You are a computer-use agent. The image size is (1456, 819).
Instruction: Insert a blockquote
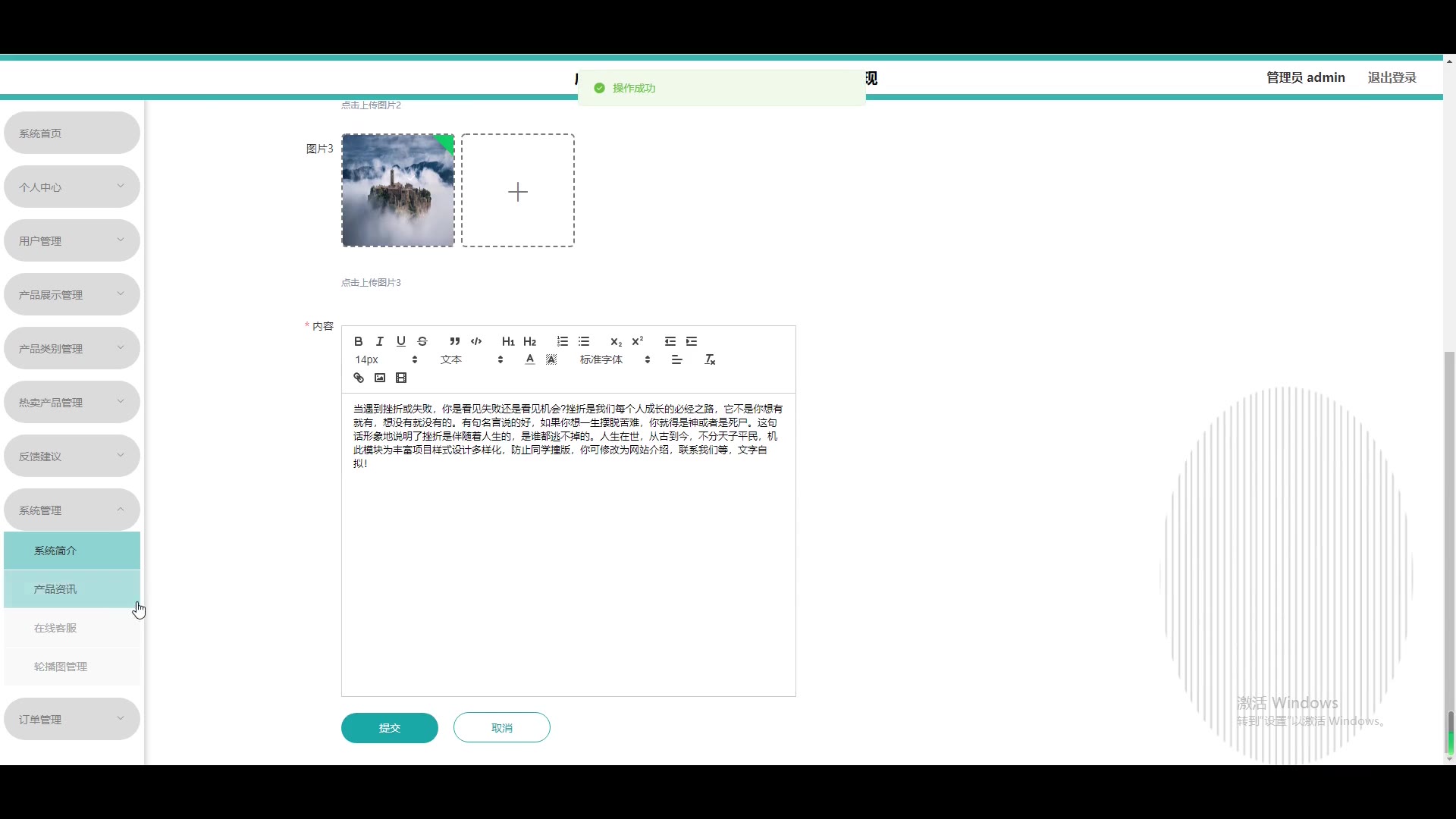[x=454, y=341]
